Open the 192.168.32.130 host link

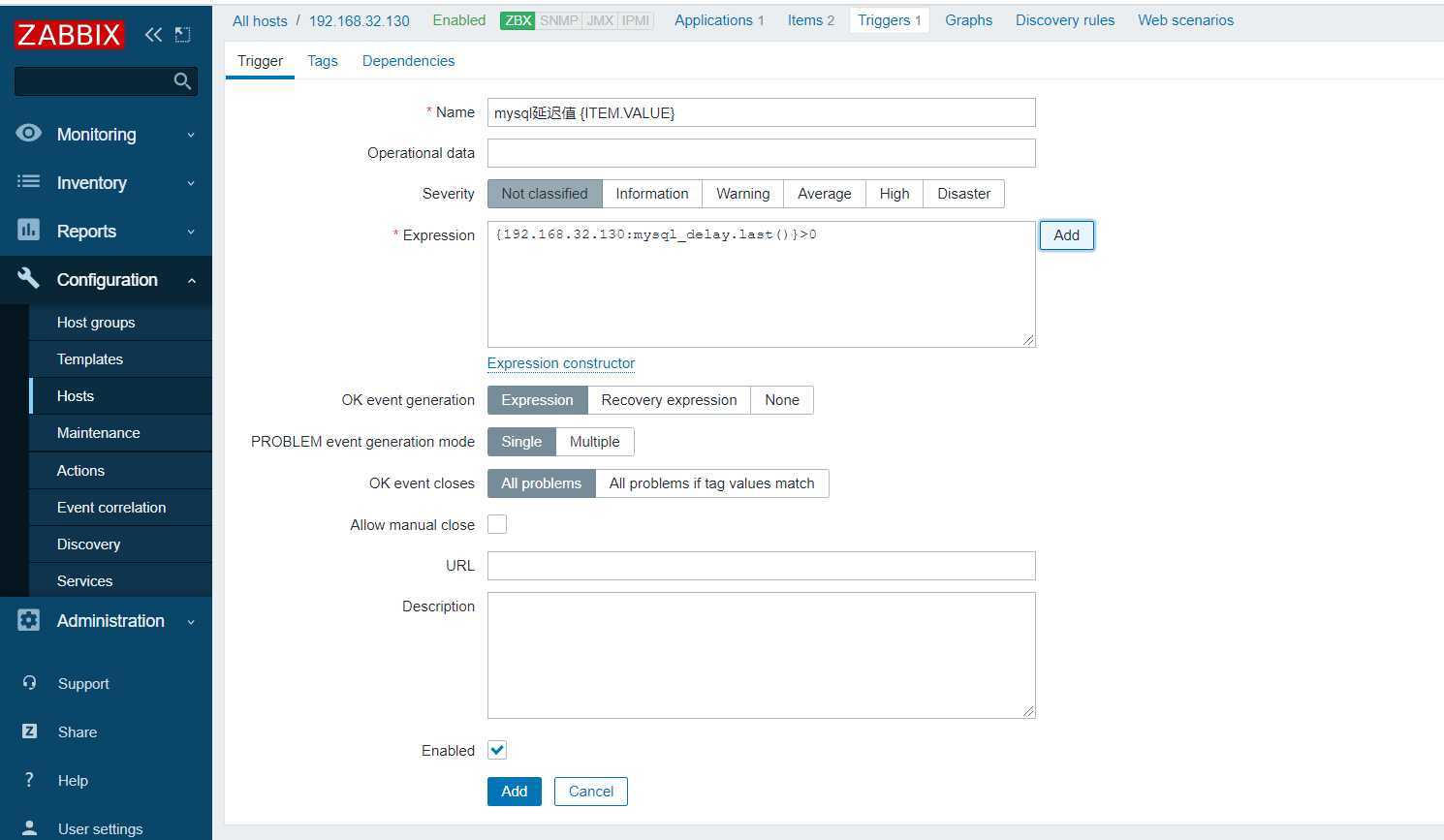pos(360,20)
